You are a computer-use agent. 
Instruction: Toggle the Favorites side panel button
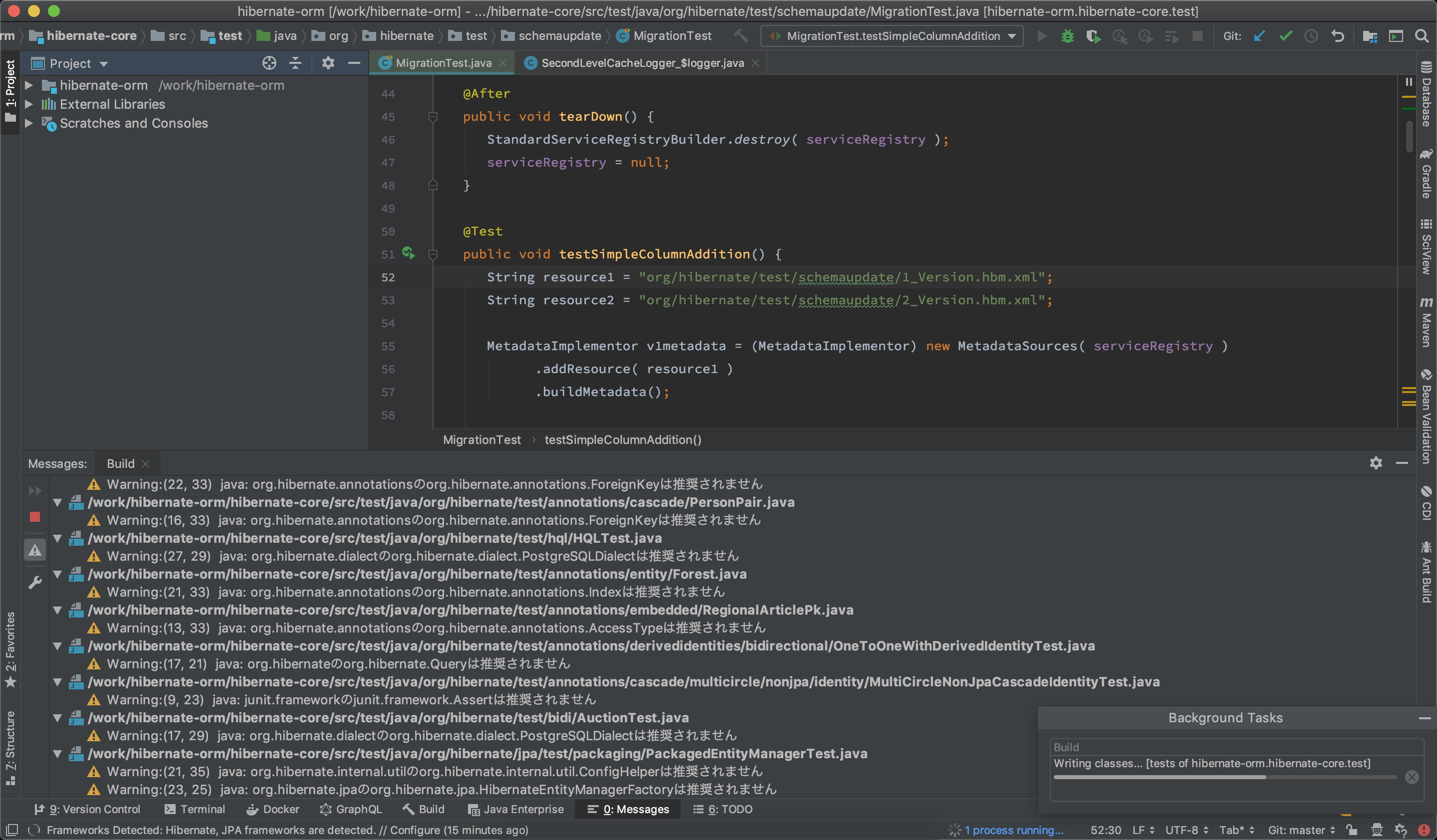click(x=10, y=649)
